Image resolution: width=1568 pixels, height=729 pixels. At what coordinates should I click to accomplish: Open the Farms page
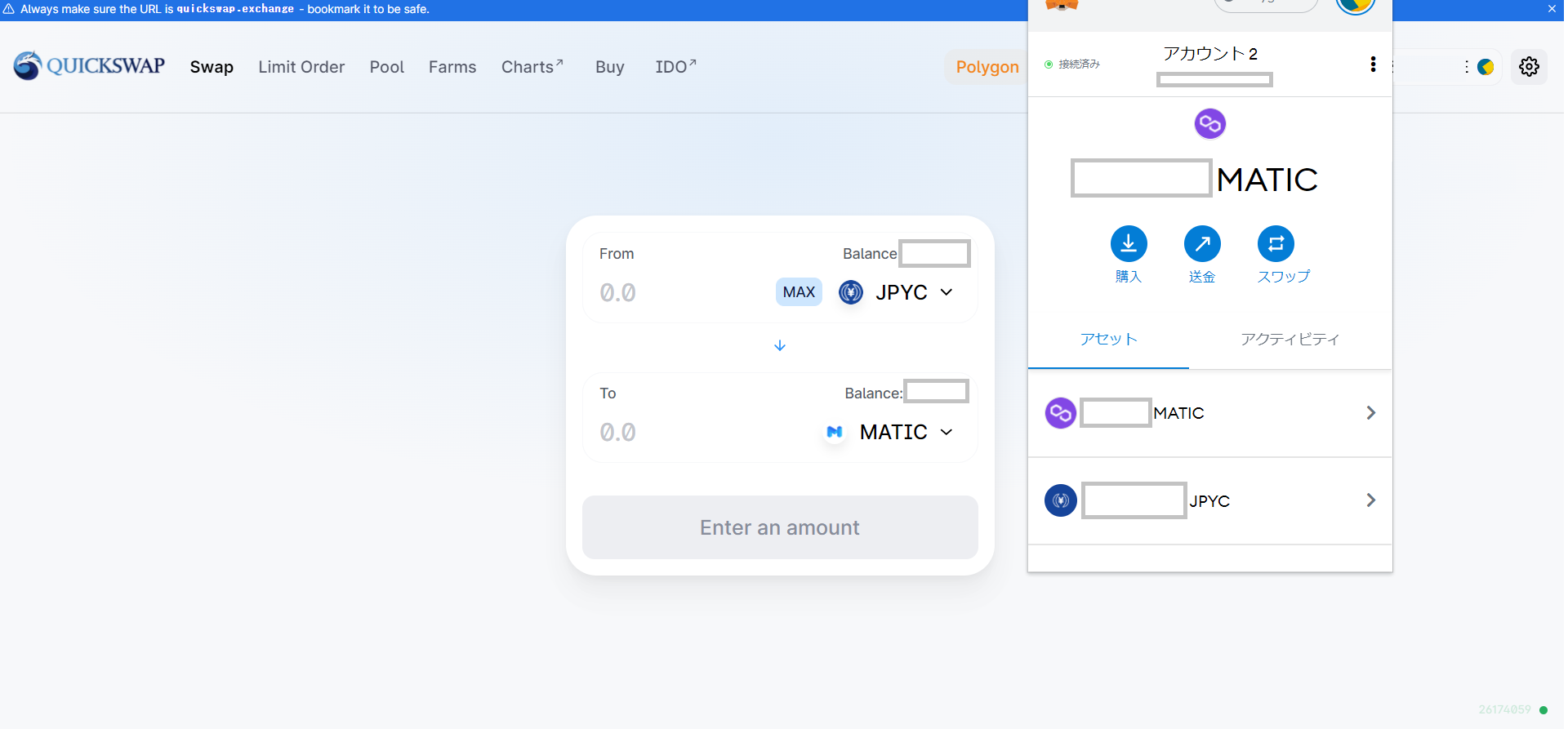[x=452, y=67]
